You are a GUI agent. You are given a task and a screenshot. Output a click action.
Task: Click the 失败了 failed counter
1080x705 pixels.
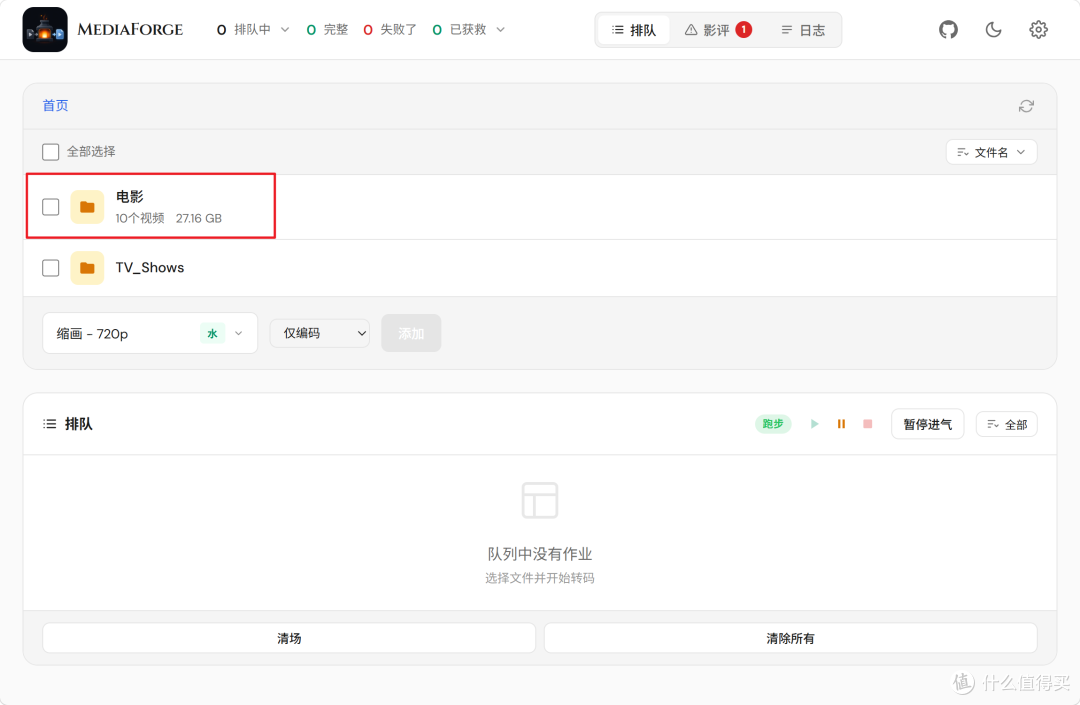tap(390, 30)
